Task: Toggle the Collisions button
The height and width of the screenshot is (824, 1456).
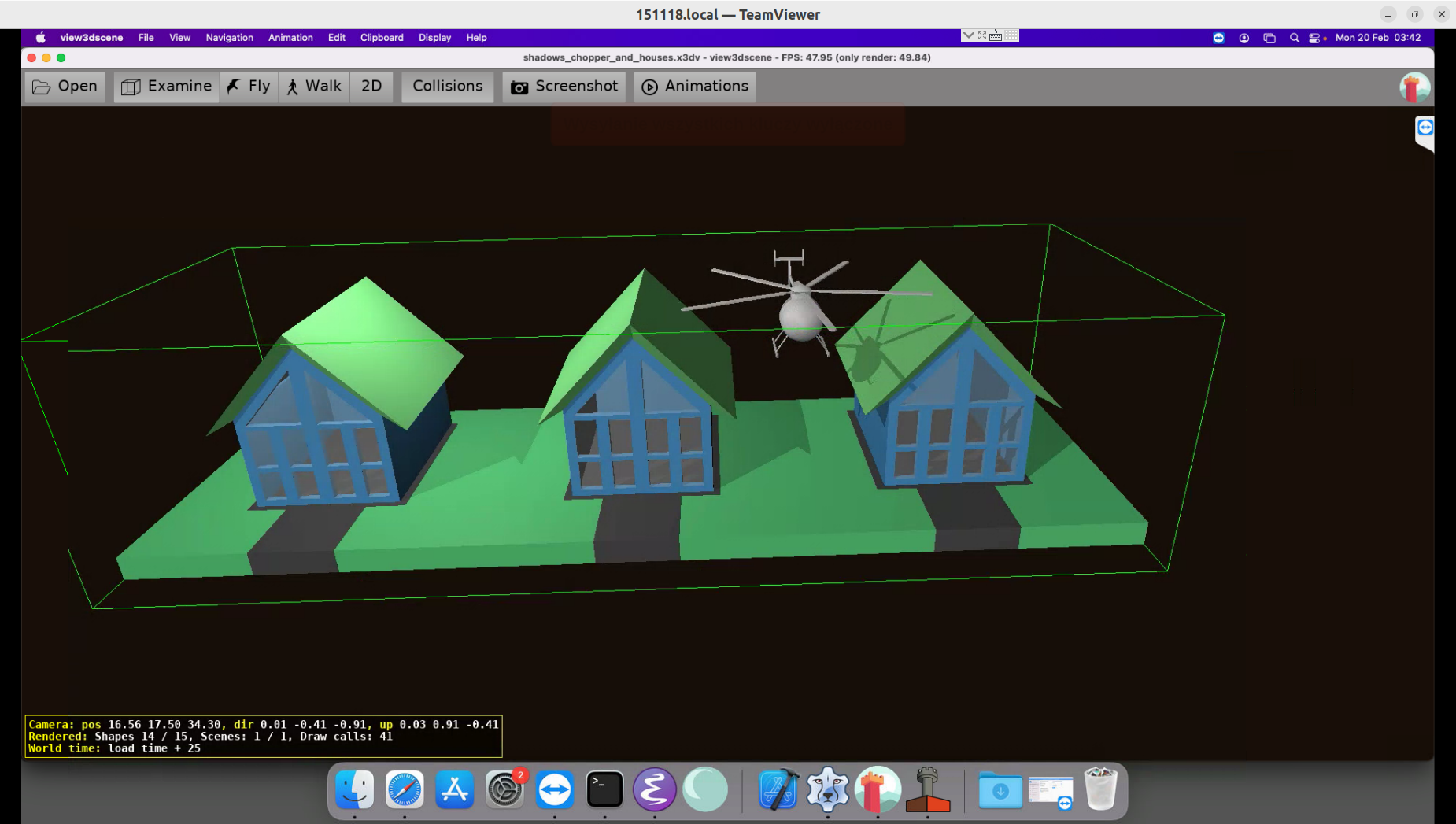Action: [x=447, y=87]
